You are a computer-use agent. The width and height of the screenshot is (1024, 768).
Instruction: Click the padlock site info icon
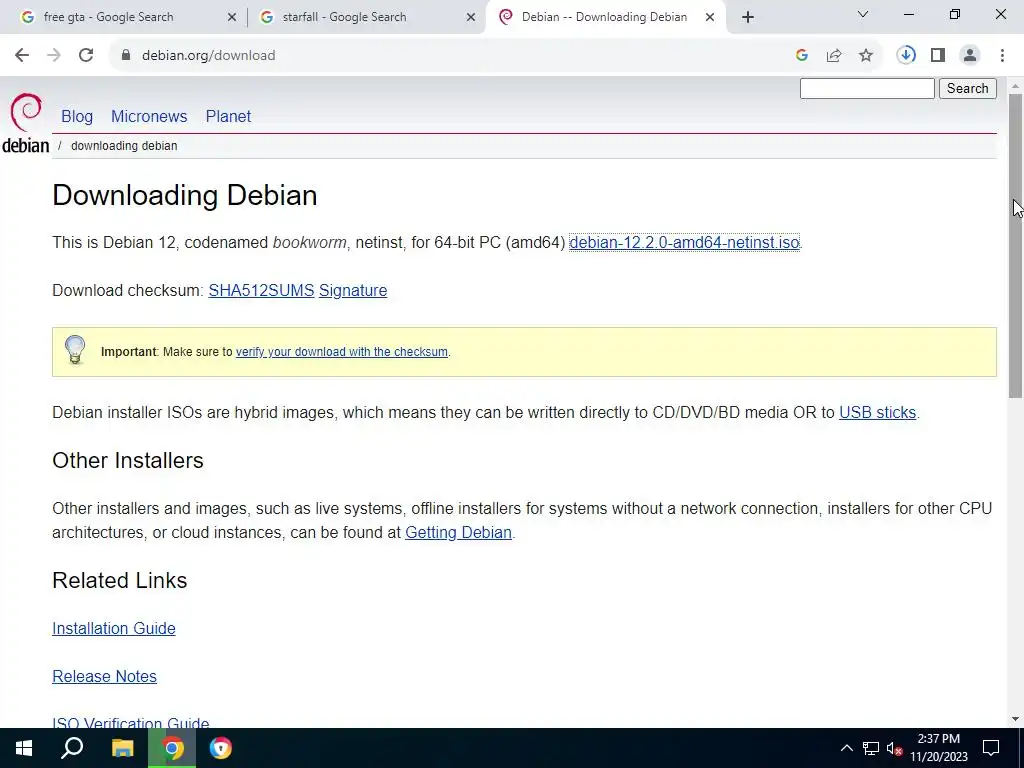tap(126, 56)
